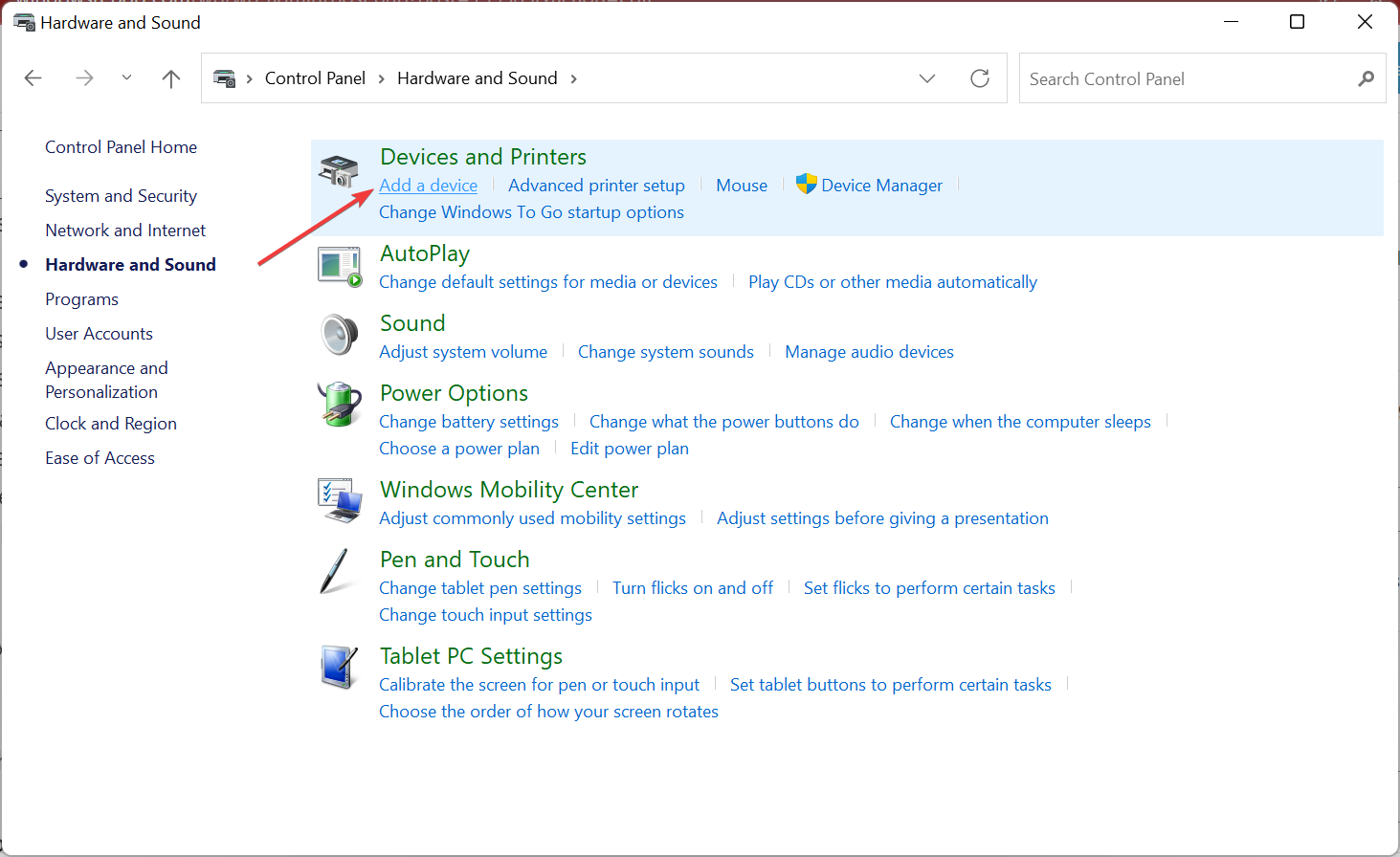This screenshot has height=857, width=1400.
Task: Change Windows To Go startup options
Action: coord(531,212)
